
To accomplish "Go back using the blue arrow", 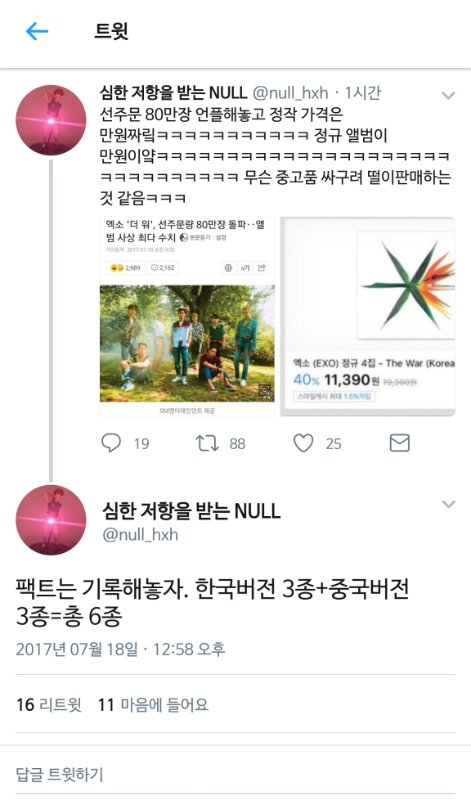I will click(37, 32).
